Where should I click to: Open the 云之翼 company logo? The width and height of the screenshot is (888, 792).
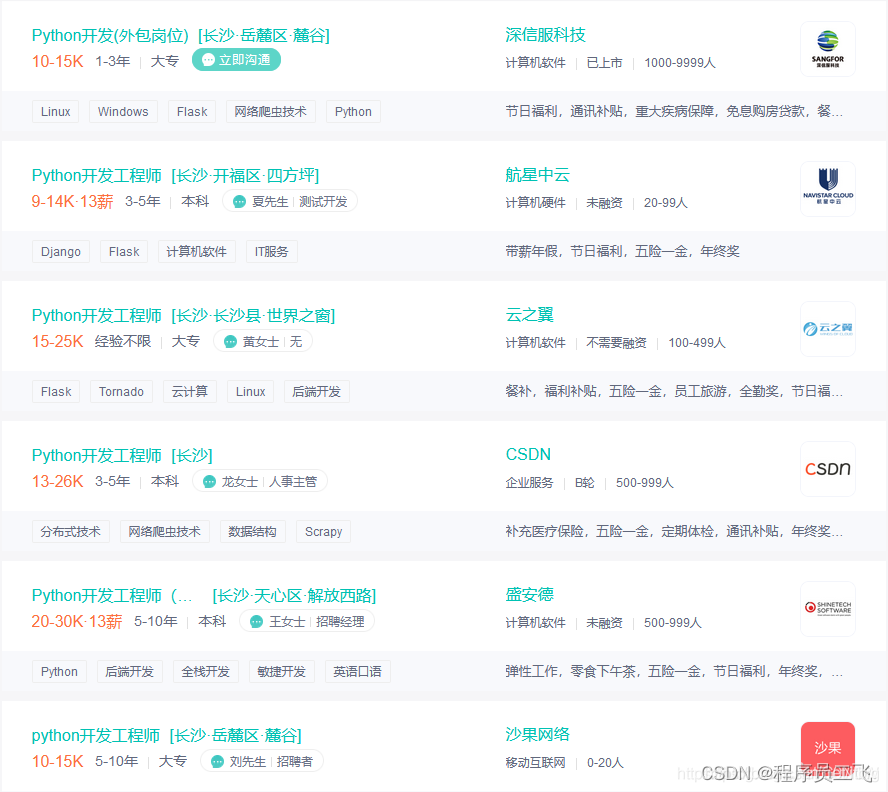(x=827, y=329)
